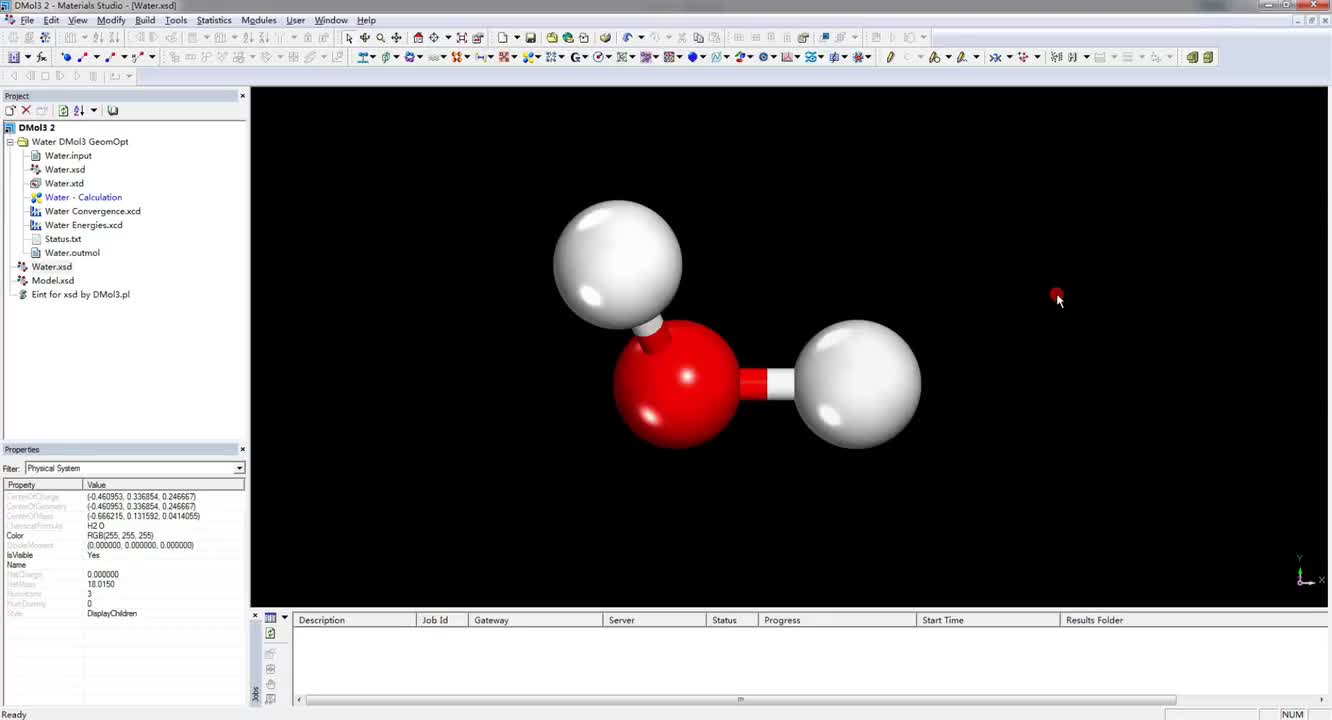This screenshot has height=720, width=1332.
Task: Click the Status column header in Jobs
Action: coord(724,620)
